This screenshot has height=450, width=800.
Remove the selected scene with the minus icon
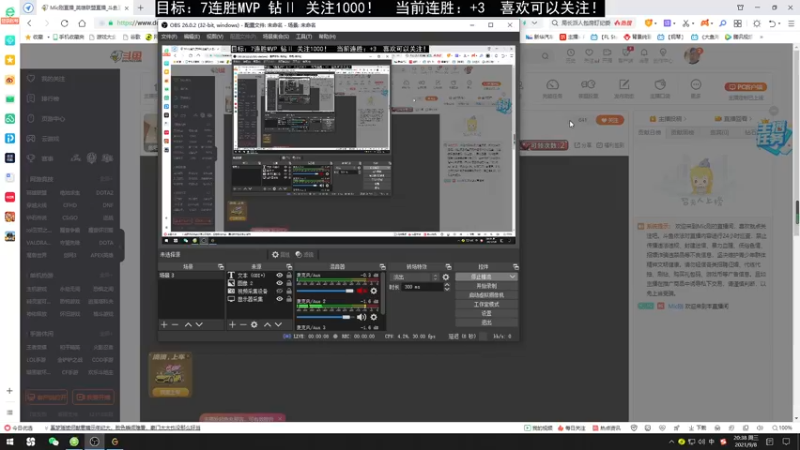coord(175,324)
